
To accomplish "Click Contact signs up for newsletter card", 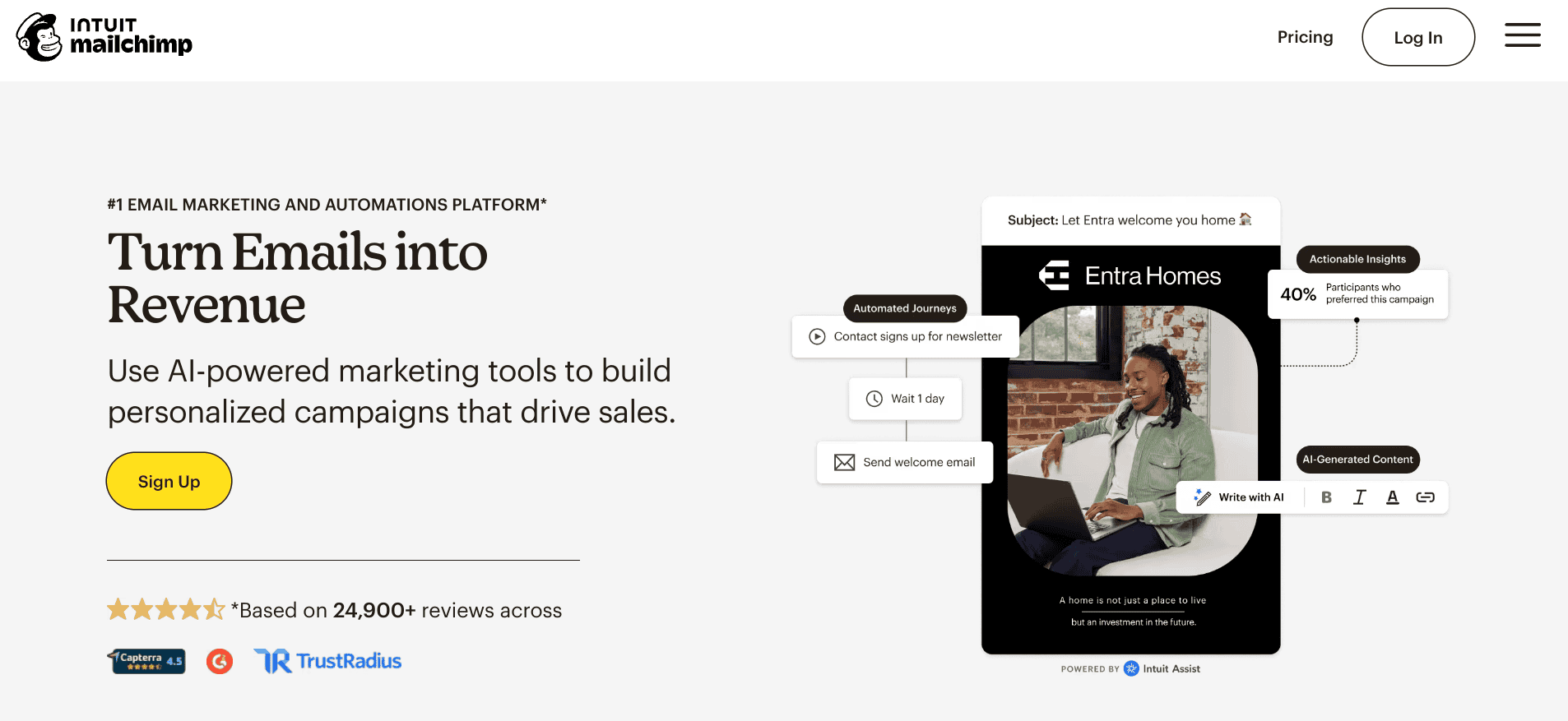I will click(905, 336).
